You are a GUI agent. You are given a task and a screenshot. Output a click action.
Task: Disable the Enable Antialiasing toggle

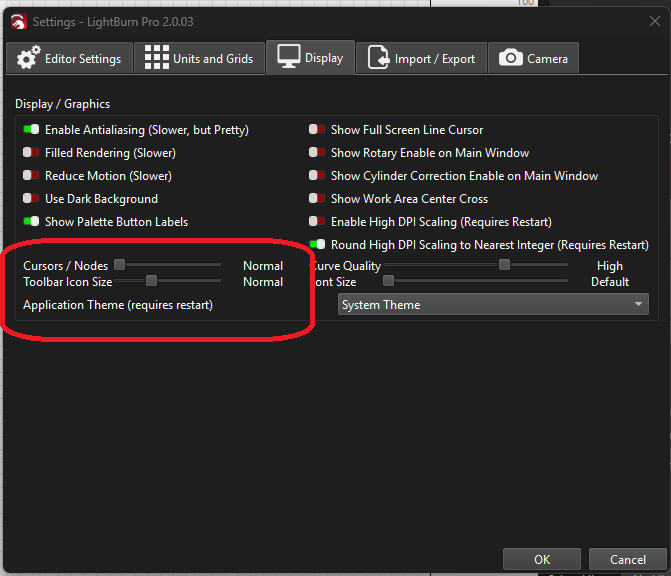coord(32,130)
